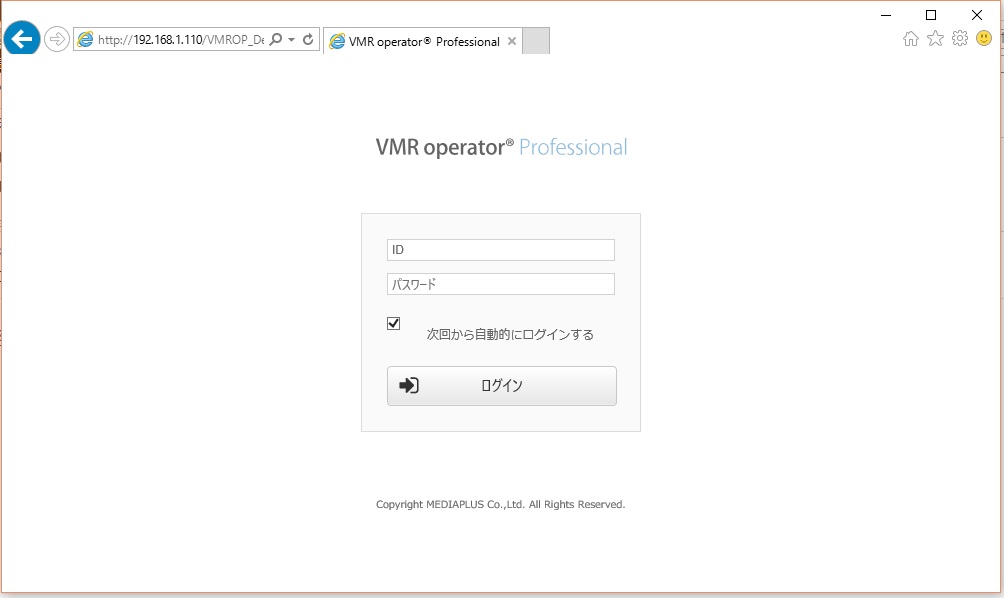Select the VMR operator Professional tab
This screenshot has height=598, width=1004.
(422, 42)
